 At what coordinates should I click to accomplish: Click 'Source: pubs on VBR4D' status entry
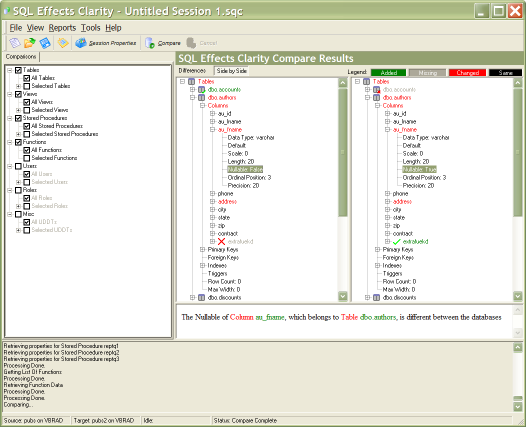pyautogui.click(x=33, y=421)
